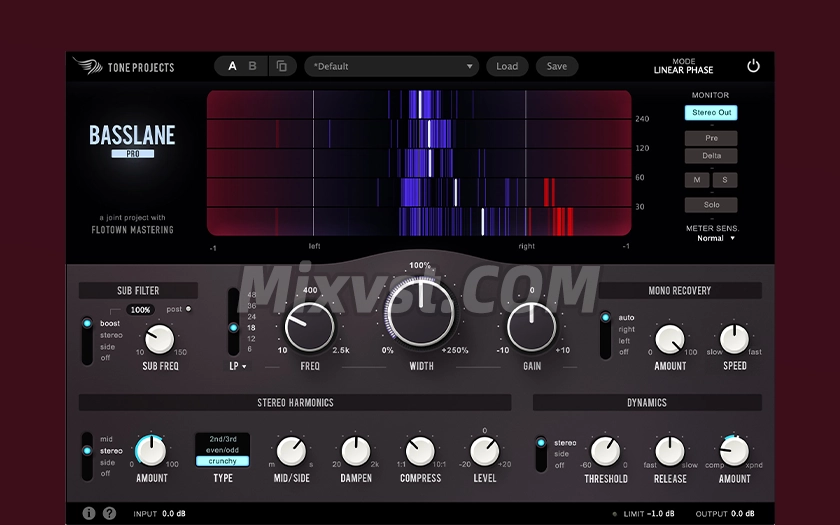Viewport: 840px width, 525px height.
Task: Monitor the Mid channel M
Action: (697, 180)
